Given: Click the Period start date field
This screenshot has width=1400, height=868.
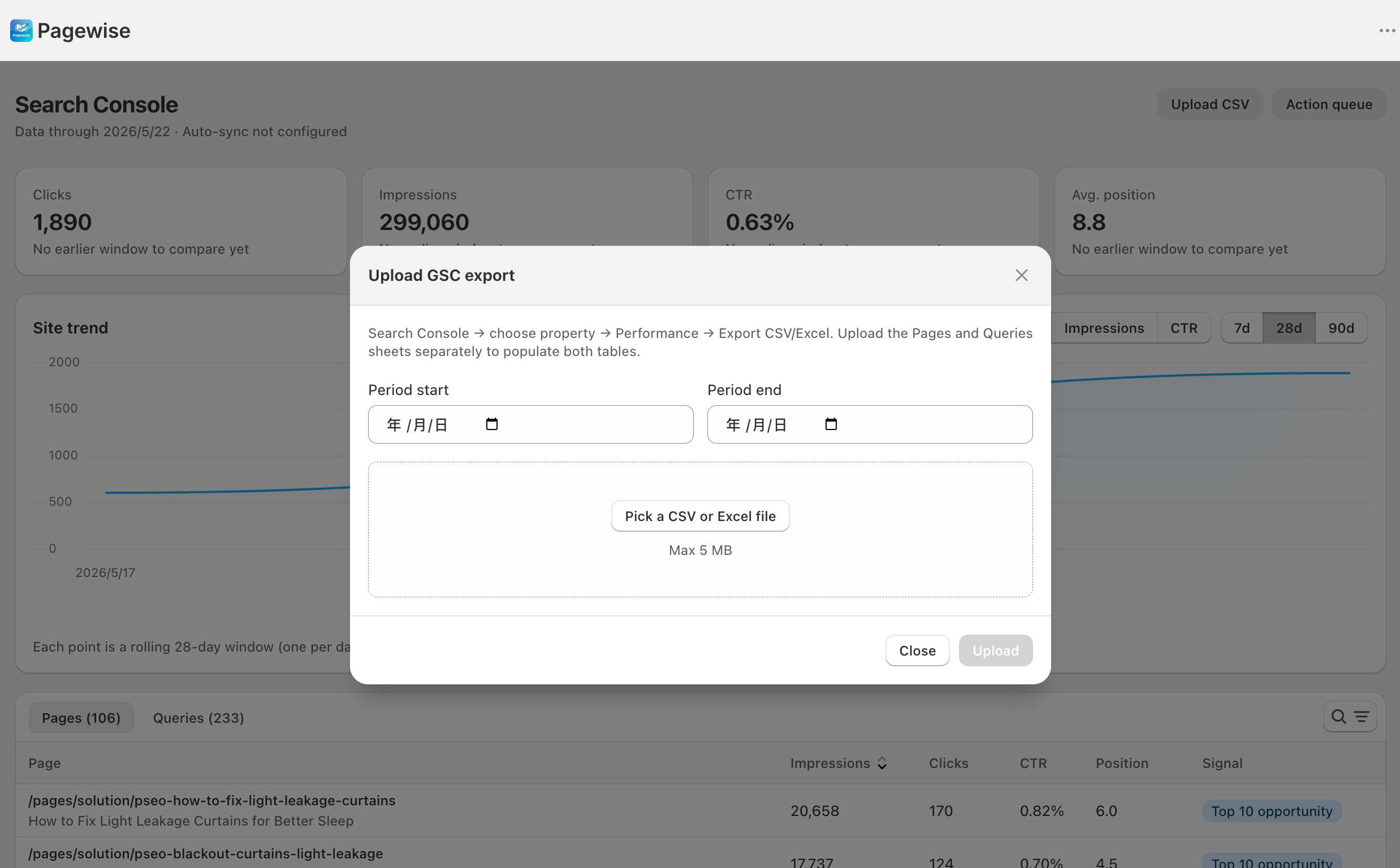Looking at the screenshot, I should point(530,424).
